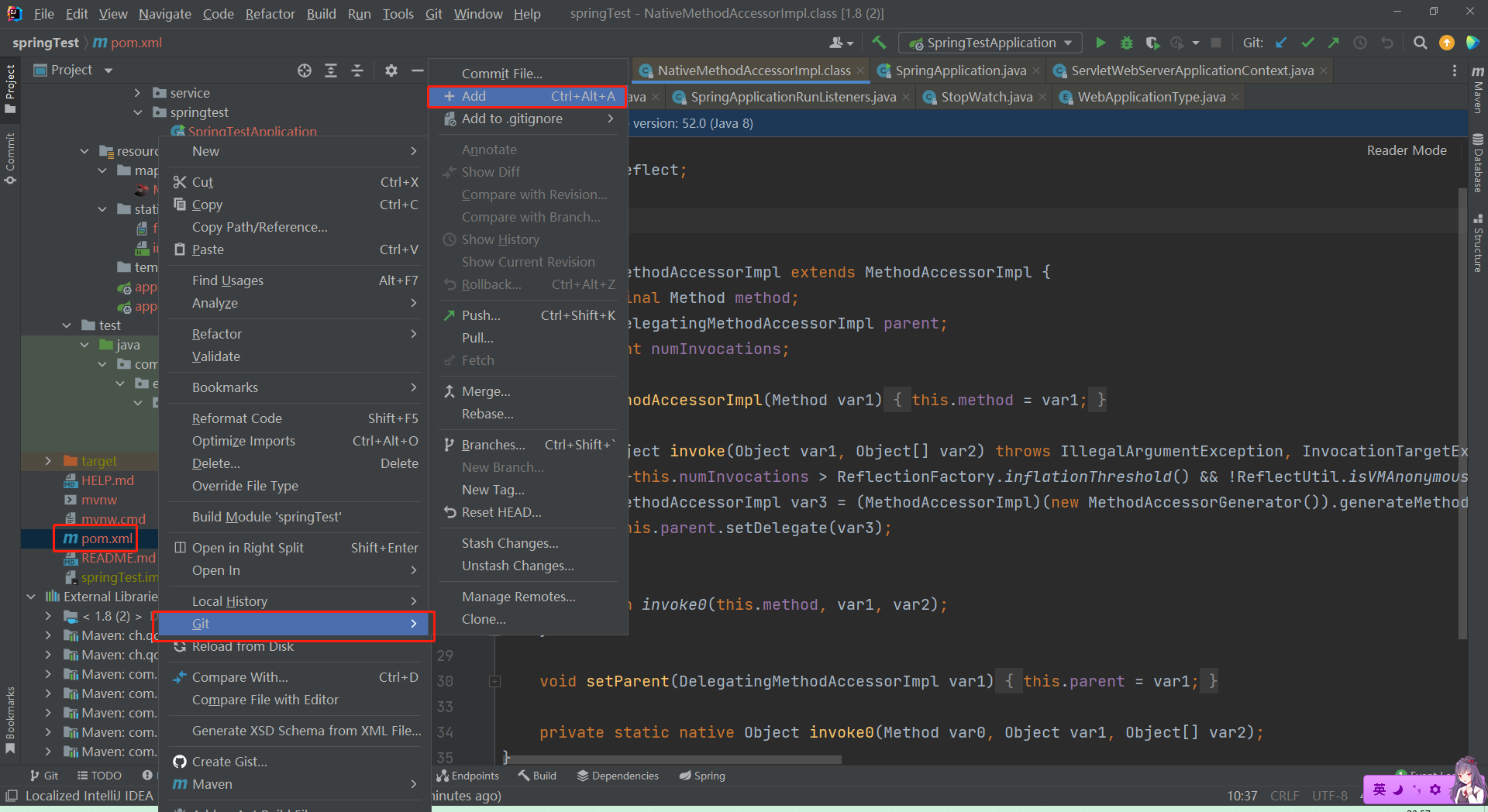Open Search Everywhere magnifier icon
The height and width of the screenshot is (812, 1488).
click(x=1420, y=43)
